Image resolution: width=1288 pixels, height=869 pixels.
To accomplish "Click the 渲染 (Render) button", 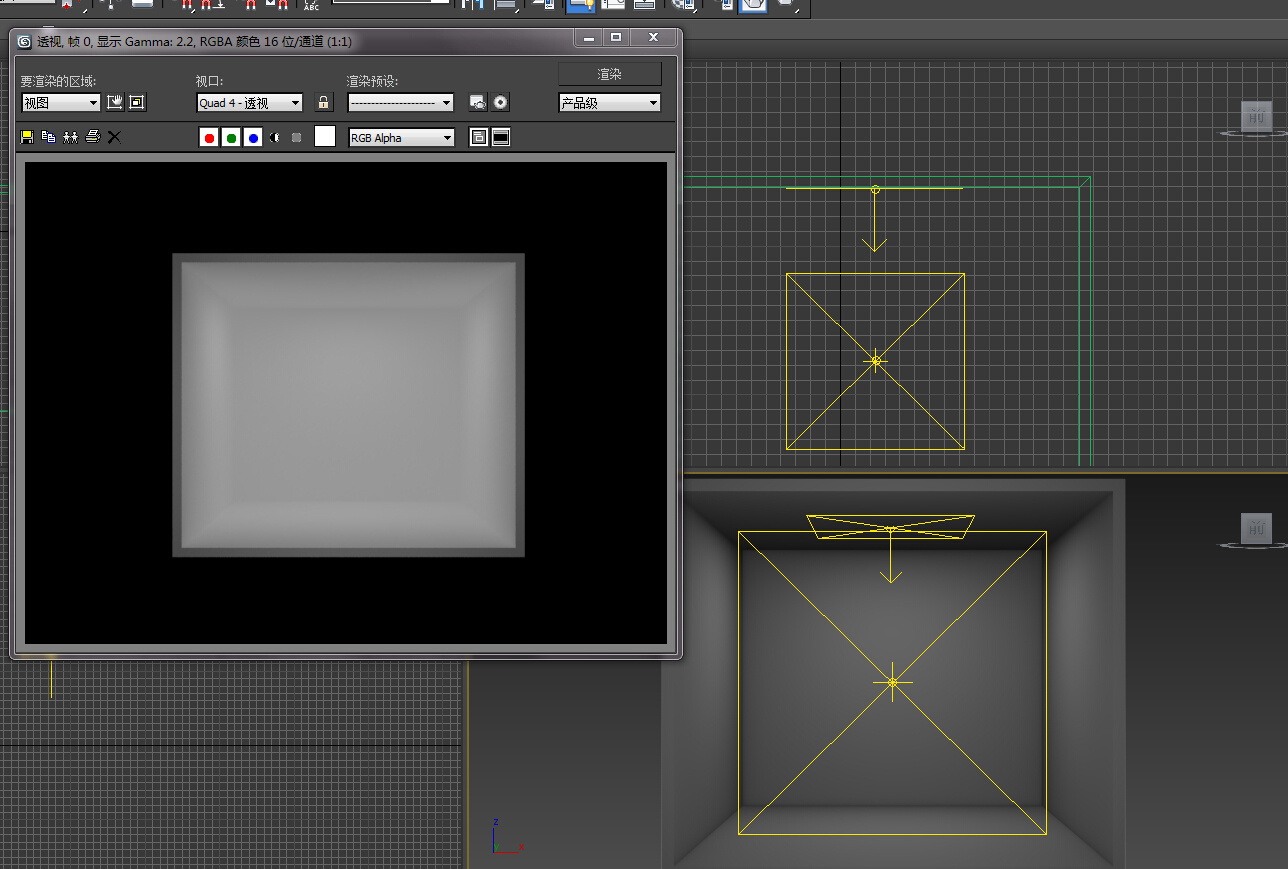I will (x=610, y=74).
